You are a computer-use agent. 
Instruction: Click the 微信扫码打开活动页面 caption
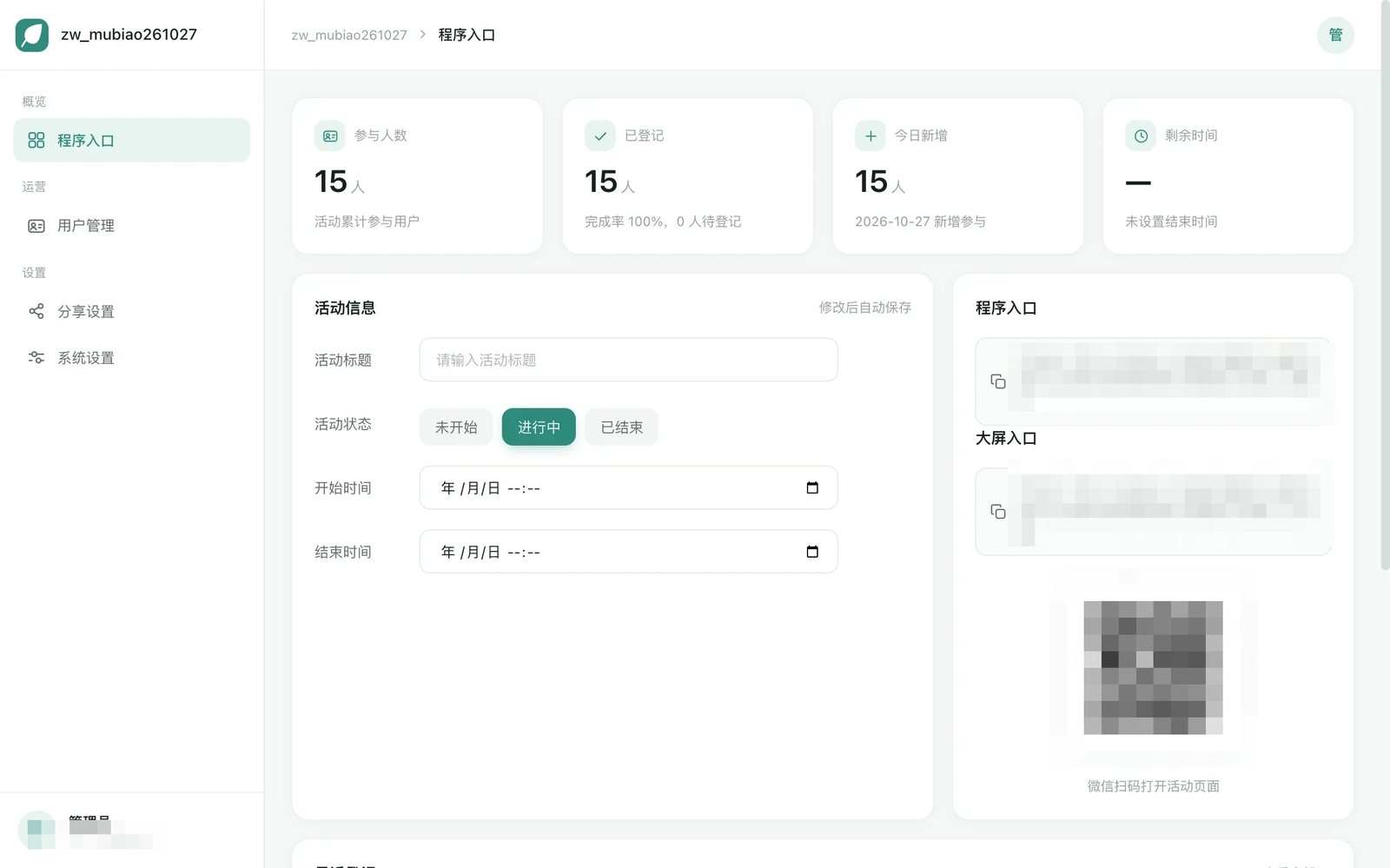pos(1153,786)
